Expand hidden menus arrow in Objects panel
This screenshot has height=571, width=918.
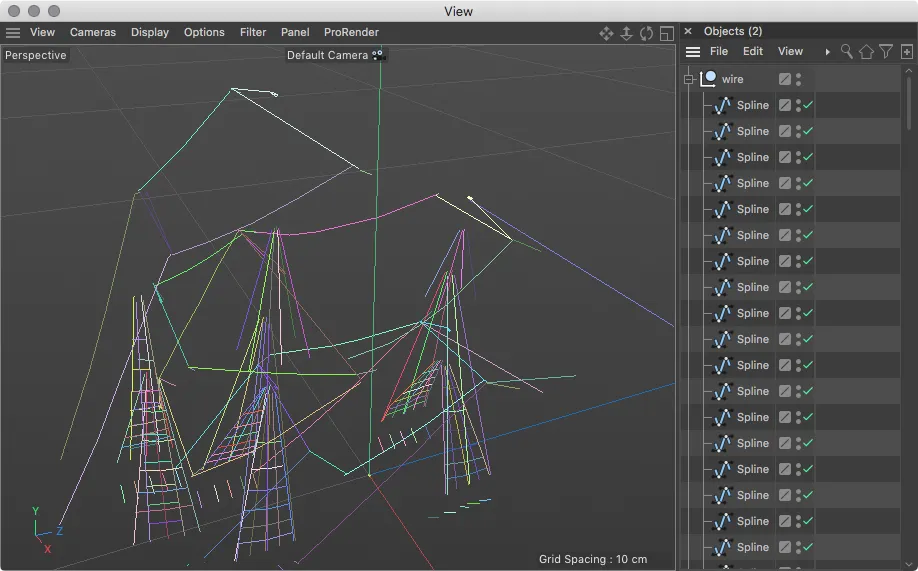(x=827, y=51)
